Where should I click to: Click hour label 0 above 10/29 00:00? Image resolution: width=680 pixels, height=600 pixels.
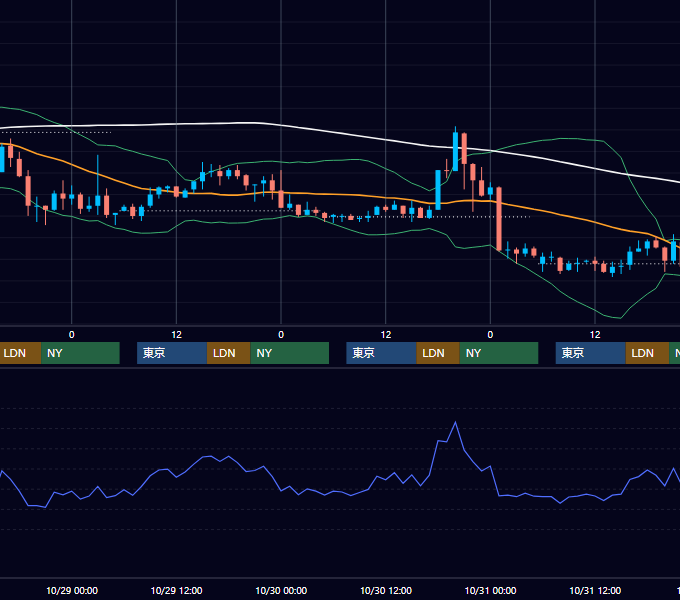[72, 335]
